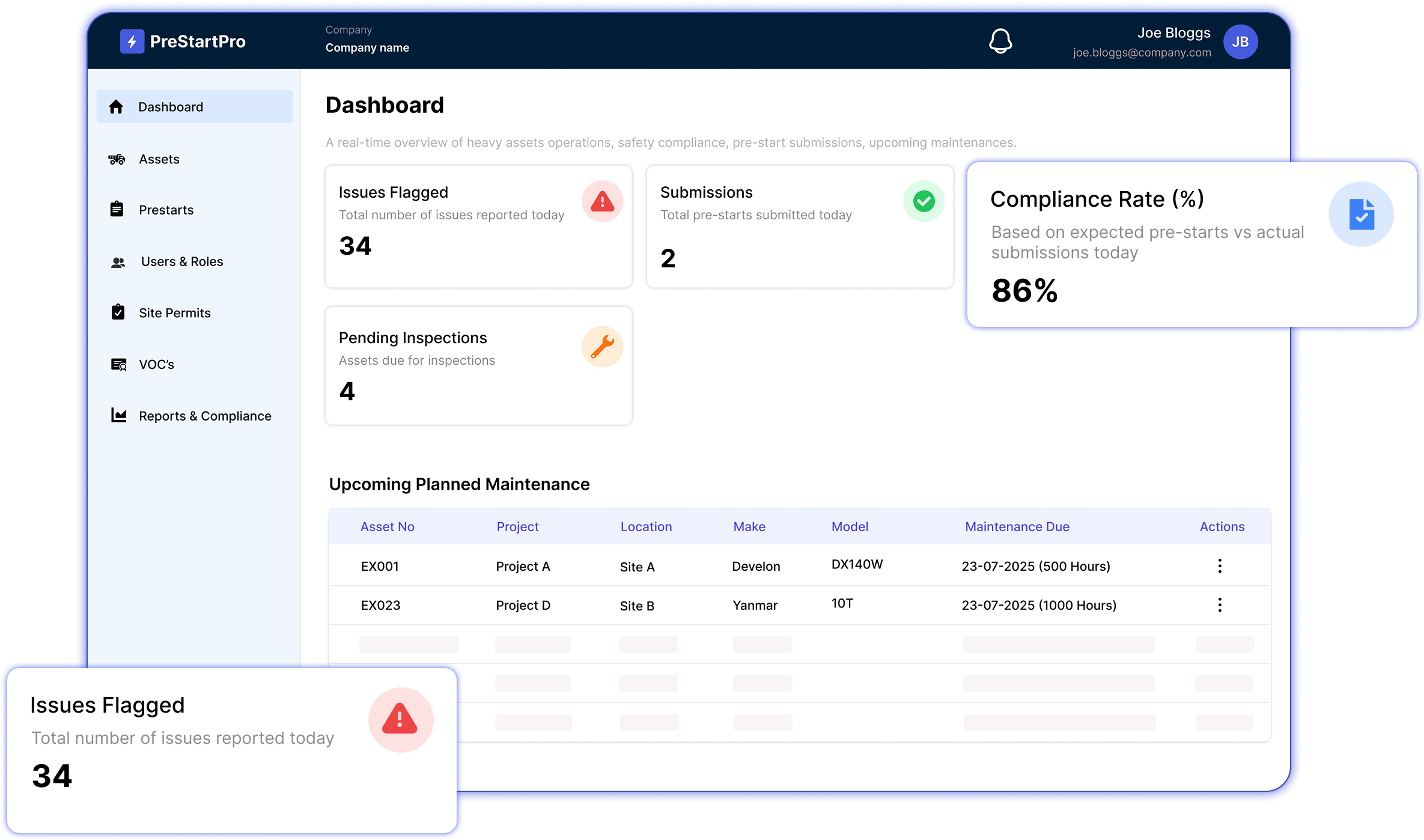This screenshot has height=840, width=1424.
Task: Select the Dashboard home icon
Action: [x=117, y=106]
